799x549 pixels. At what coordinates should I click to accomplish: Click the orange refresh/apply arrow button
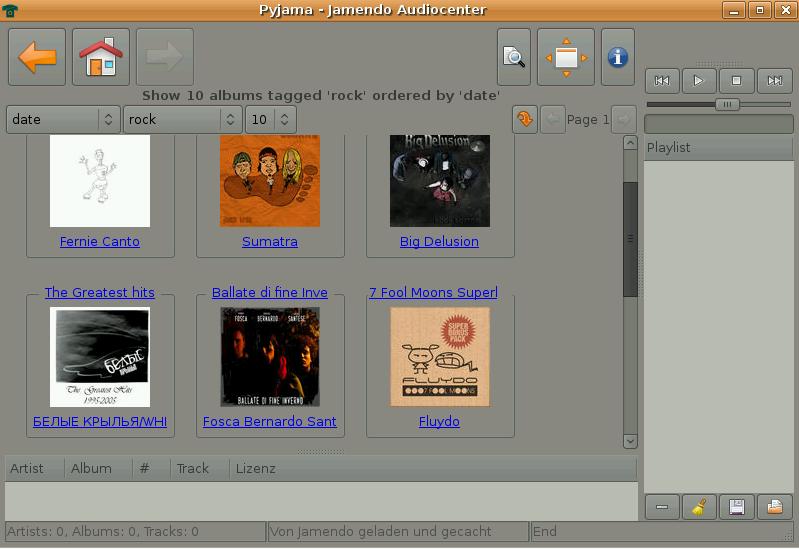(x=525, y=120)
